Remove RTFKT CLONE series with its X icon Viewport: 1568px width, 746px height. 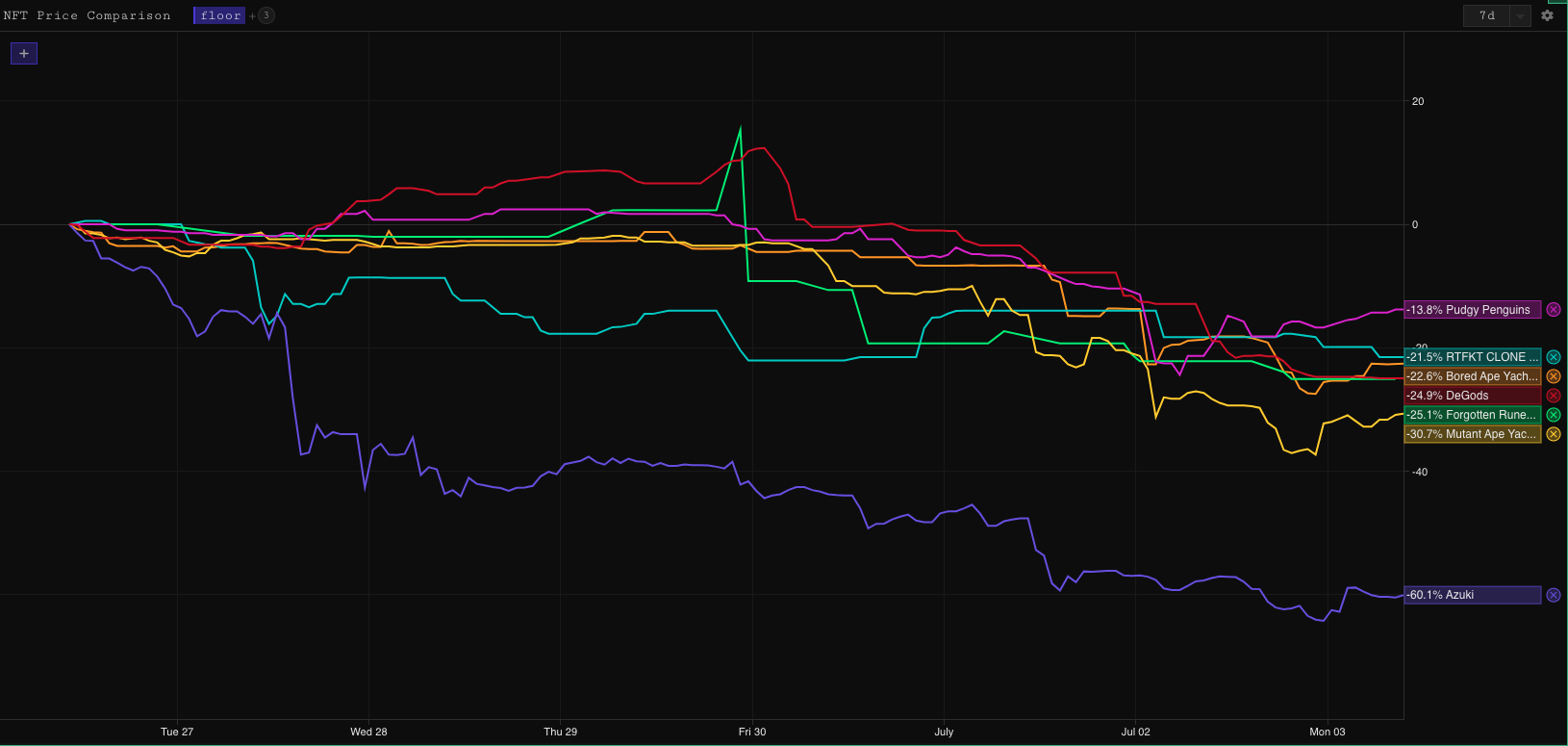pyautogui.click(x=1554, y=357)
